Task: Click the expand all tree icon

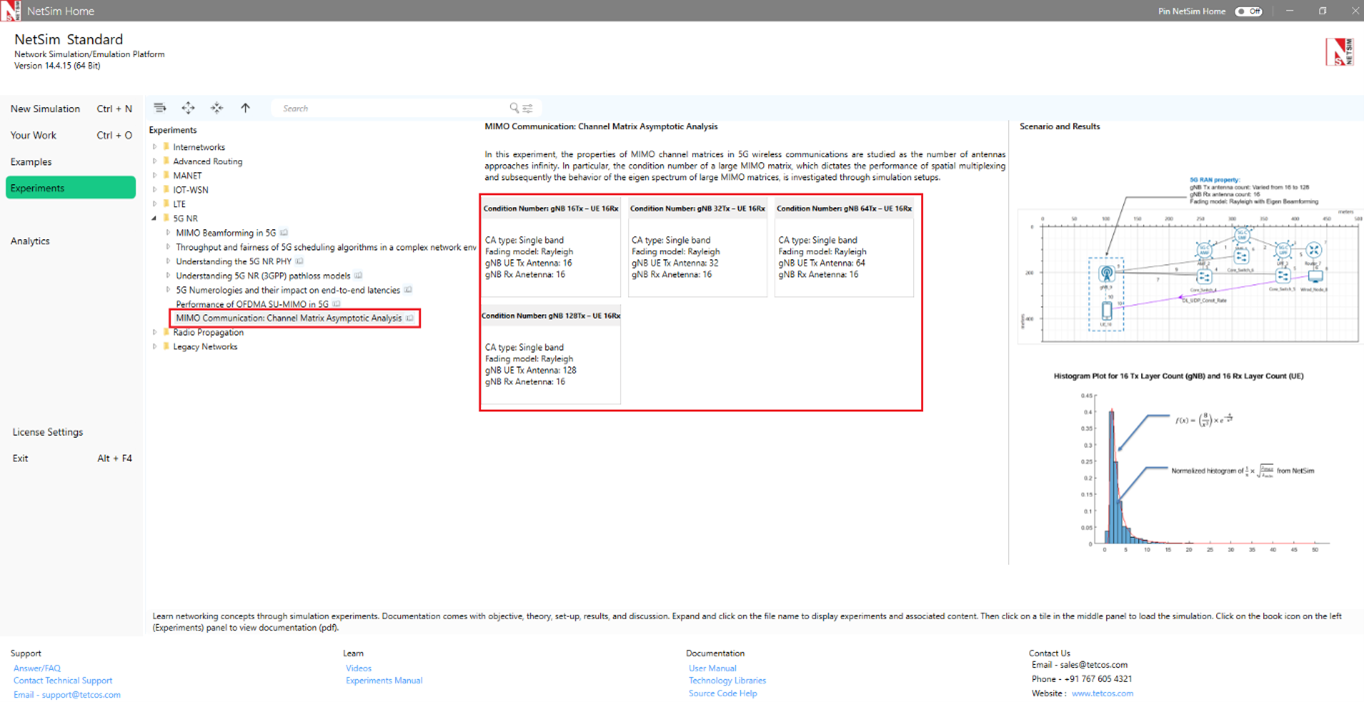Action: (x=188, y=108)
